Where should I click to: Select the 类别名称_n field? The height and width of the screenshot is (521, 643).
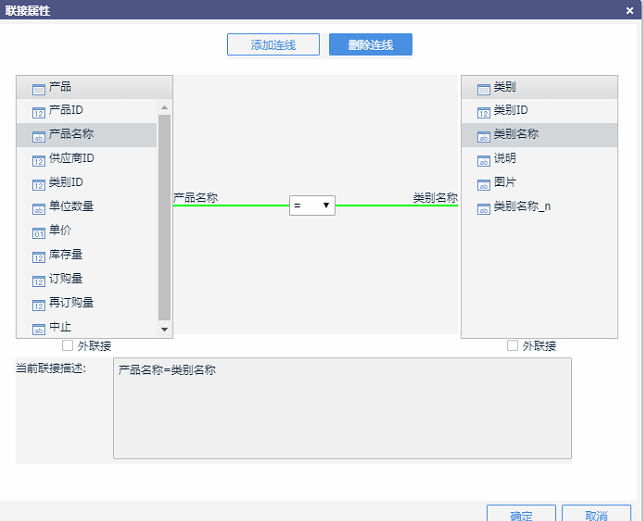[x=539, y=207]
